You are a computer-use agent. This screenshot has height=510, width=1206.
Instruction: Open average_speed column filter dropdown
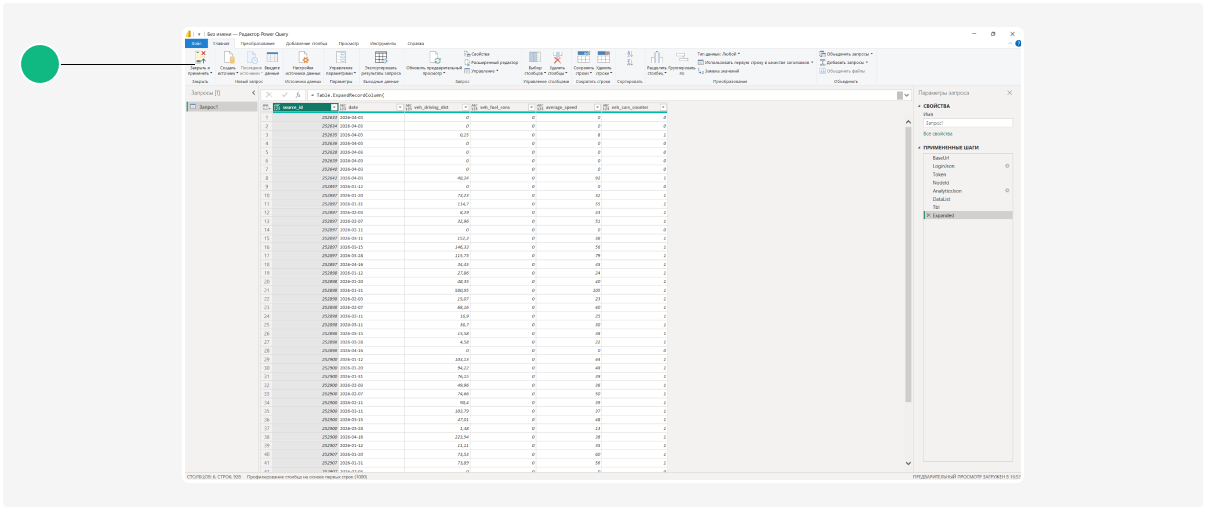click(597, 107)
